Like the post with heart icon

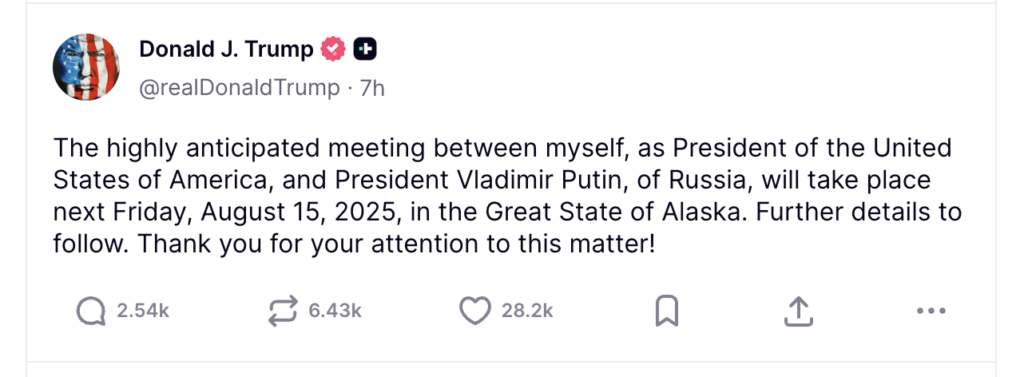coord(475,311)
